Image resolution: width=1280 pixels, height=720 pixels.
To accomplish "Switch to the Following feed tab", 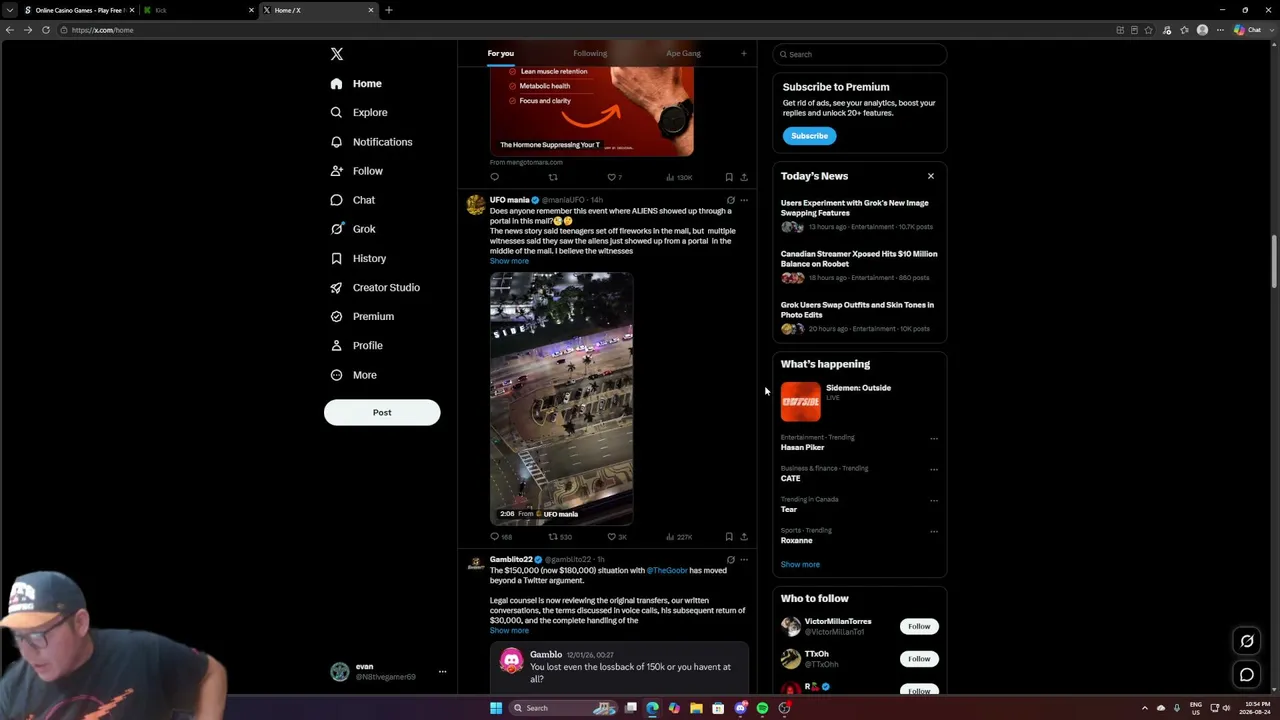I will pos(590,54).
